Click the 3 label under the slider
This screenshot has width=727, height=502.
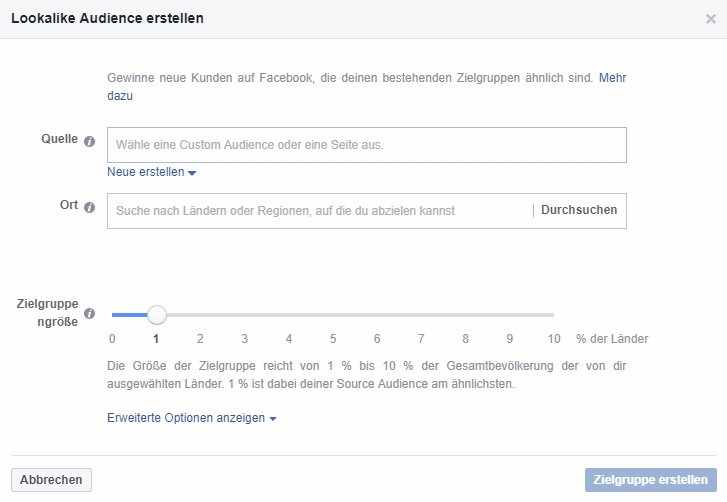pyautogui.click(x=244, y=338)
